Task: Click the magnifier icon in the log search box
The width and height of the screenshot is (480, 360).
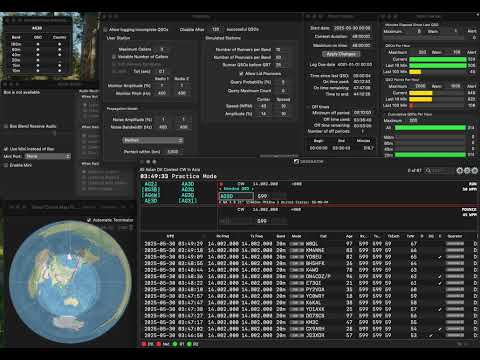Action: click(429, 171)
